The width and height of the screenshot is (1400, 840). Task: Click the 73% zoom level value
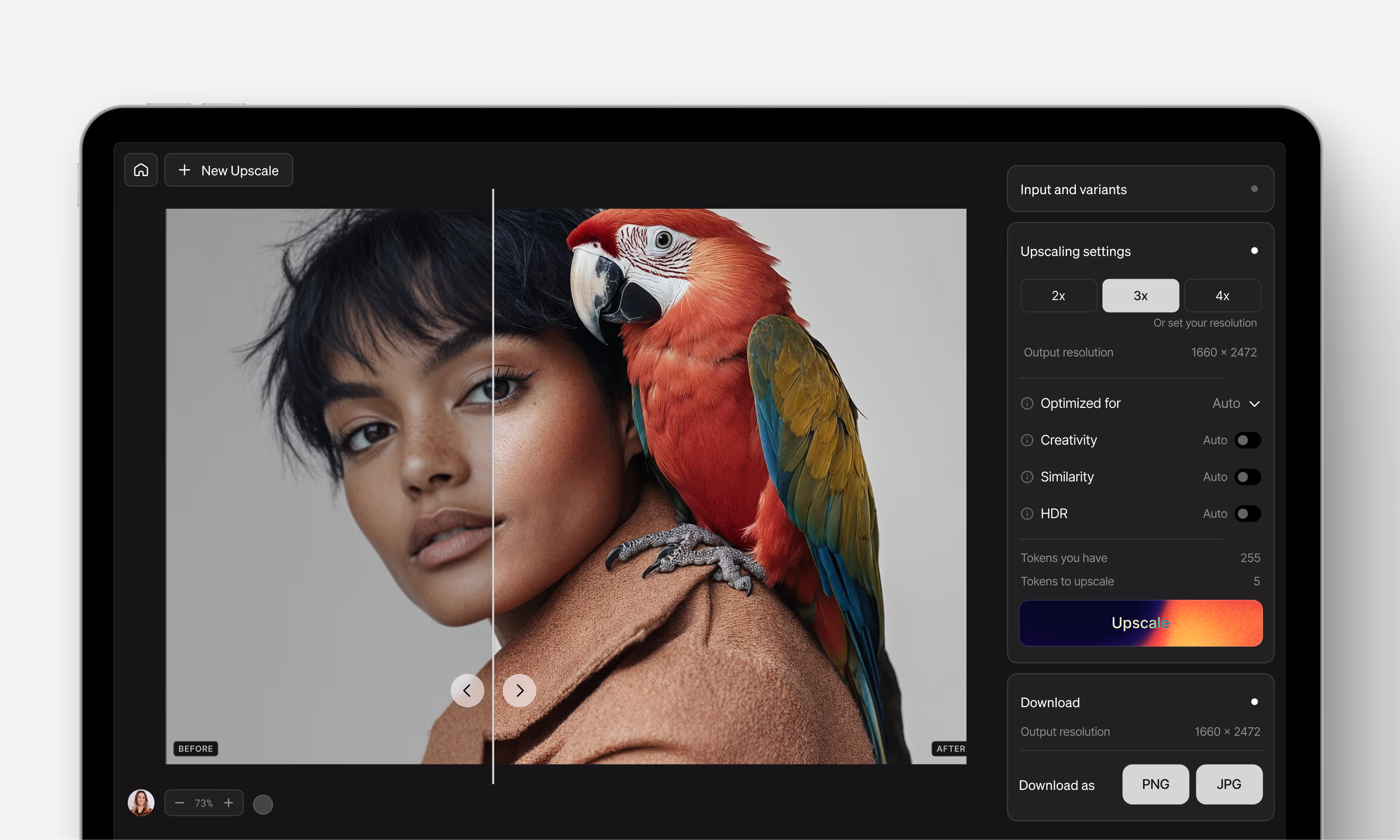(204, 803)
